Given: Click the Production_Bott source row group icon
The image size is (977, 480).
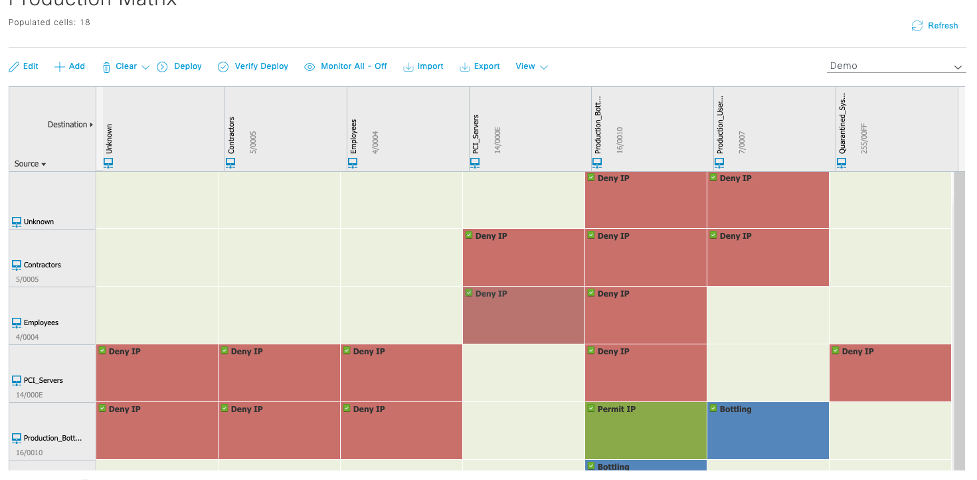Looking at the screenshot, I should tap(17, 438).
